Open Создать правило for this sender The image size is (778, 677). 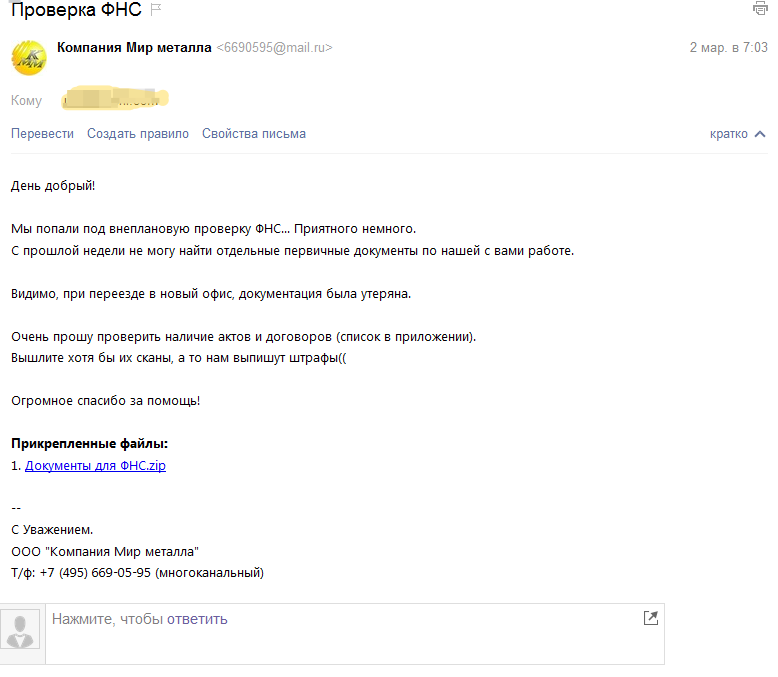[137, 134]
